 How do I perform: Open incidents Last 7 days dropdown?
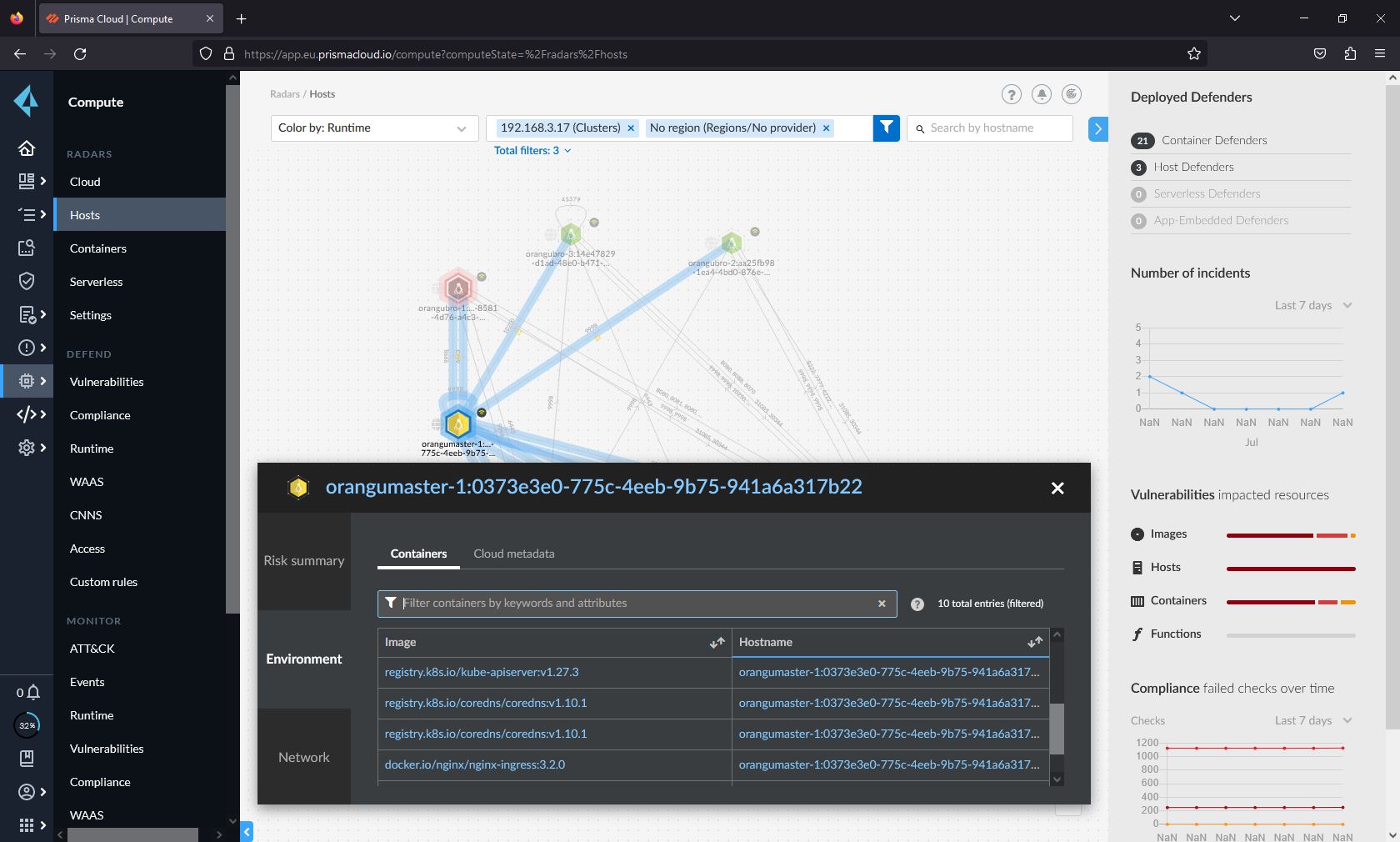(1313, 305)
